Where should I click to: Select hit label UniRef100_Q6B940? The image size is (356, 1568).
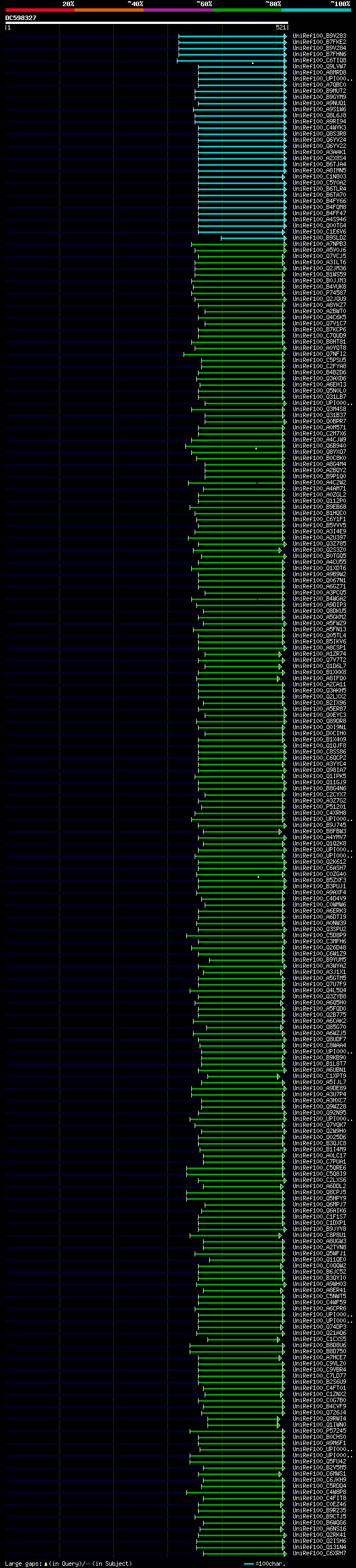pyautogui.click(x=319, y=446)
